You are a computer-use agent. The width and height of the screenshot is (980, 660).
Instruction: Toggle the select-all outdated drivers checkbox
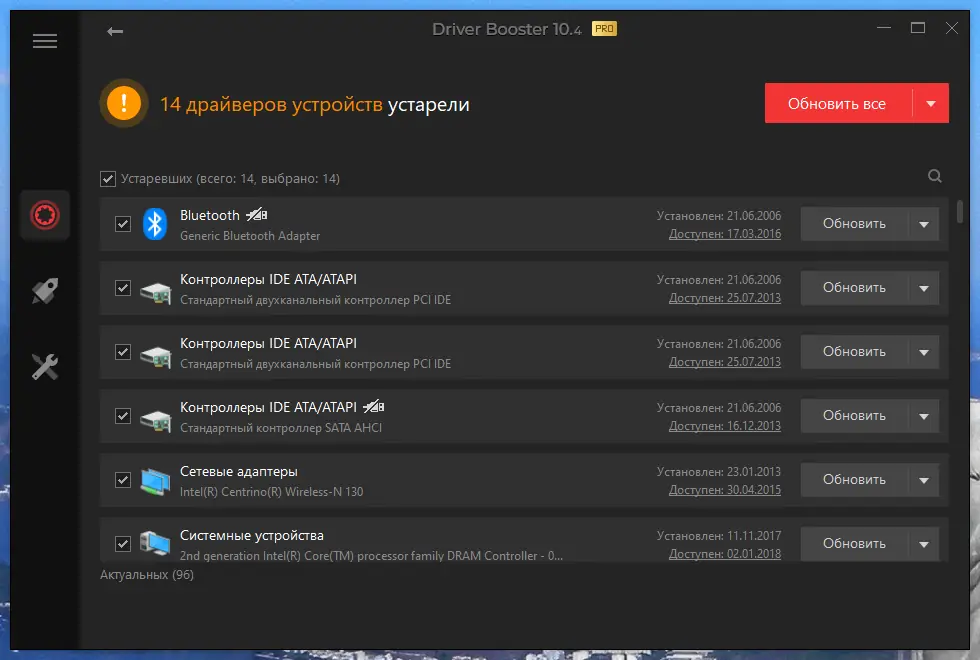click(x=108, y=179)
